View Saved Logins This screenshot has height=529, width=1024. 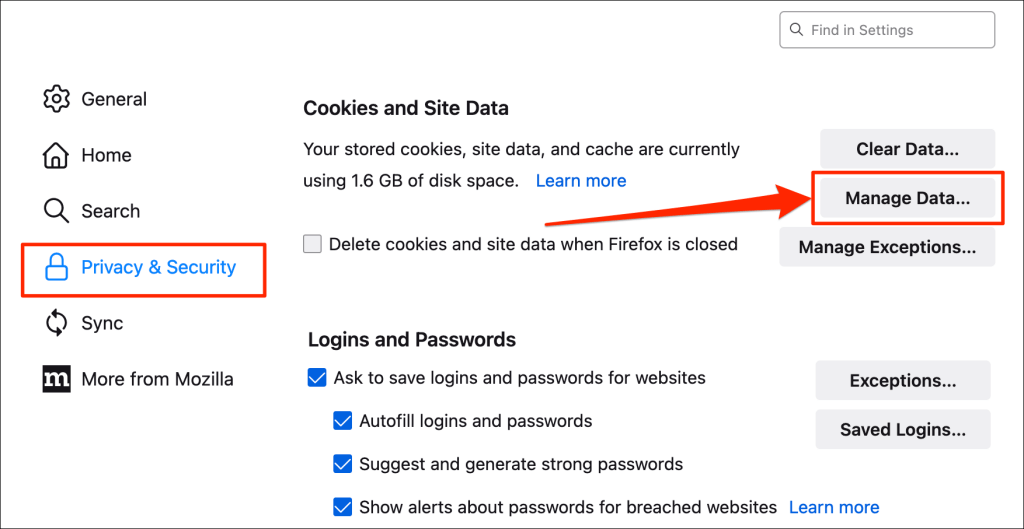[903, 430]
